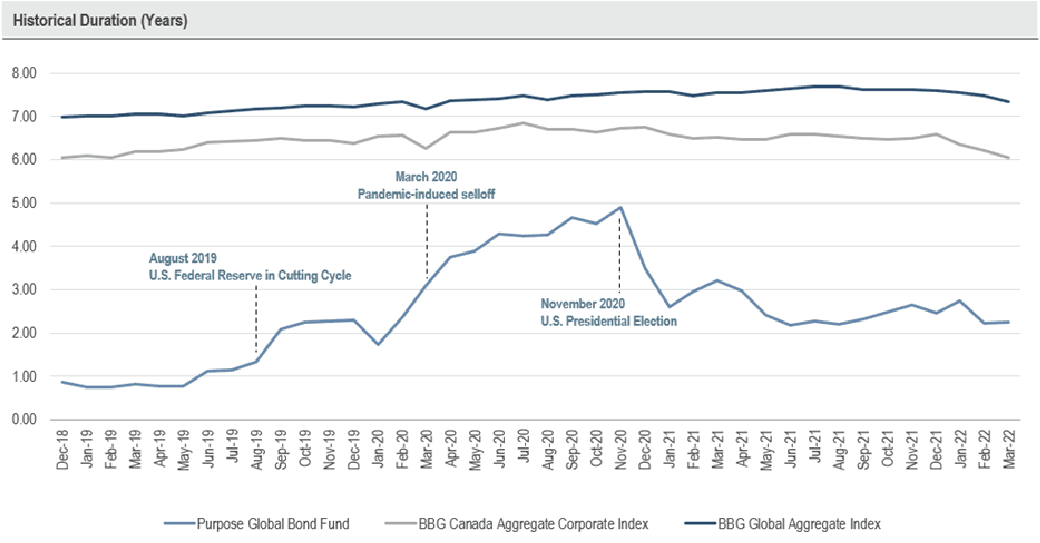
Task: Click the 'November 2020 U.S. Presidential Election' annotation
Action: coord(608,312)
